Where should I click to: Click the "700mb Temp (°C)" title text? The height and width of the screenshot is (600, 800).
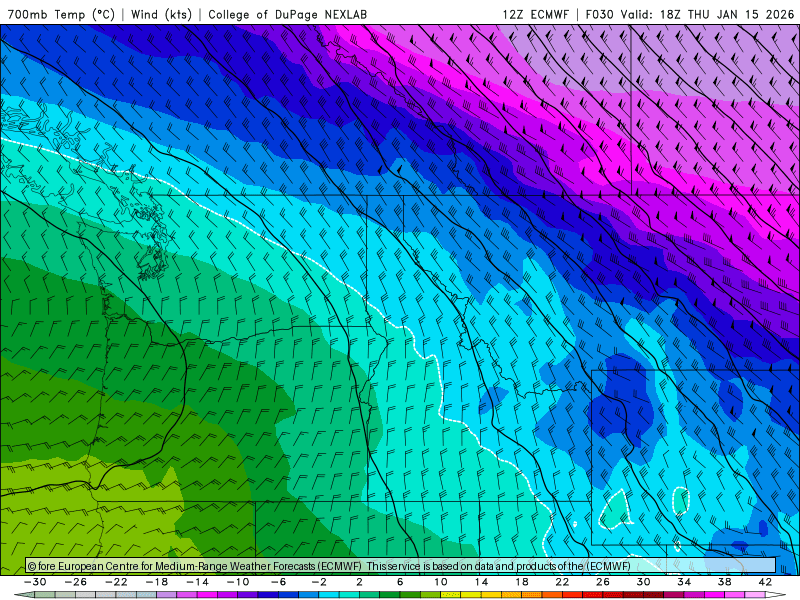pyautogui.click(x=61, y=14)
